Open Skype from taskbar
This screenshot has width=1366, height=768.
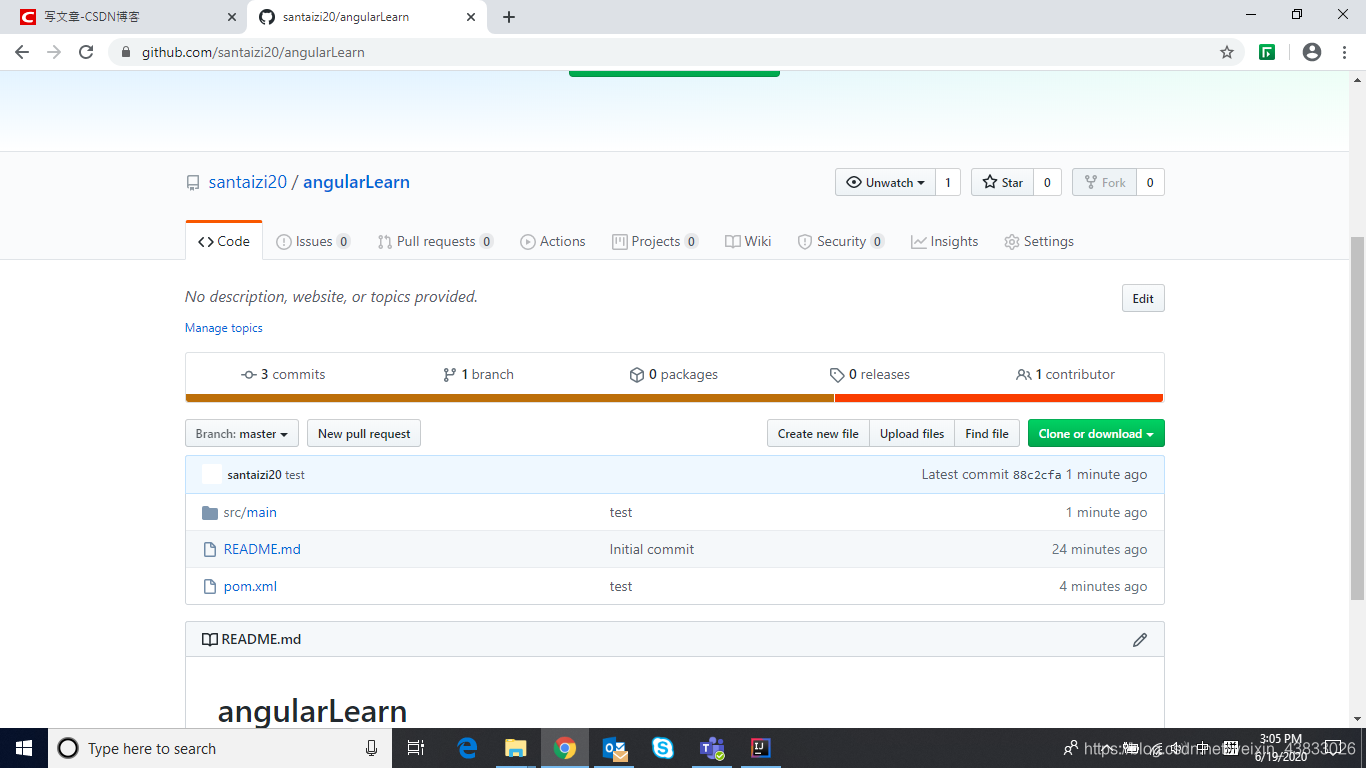[x=662, y=748]
